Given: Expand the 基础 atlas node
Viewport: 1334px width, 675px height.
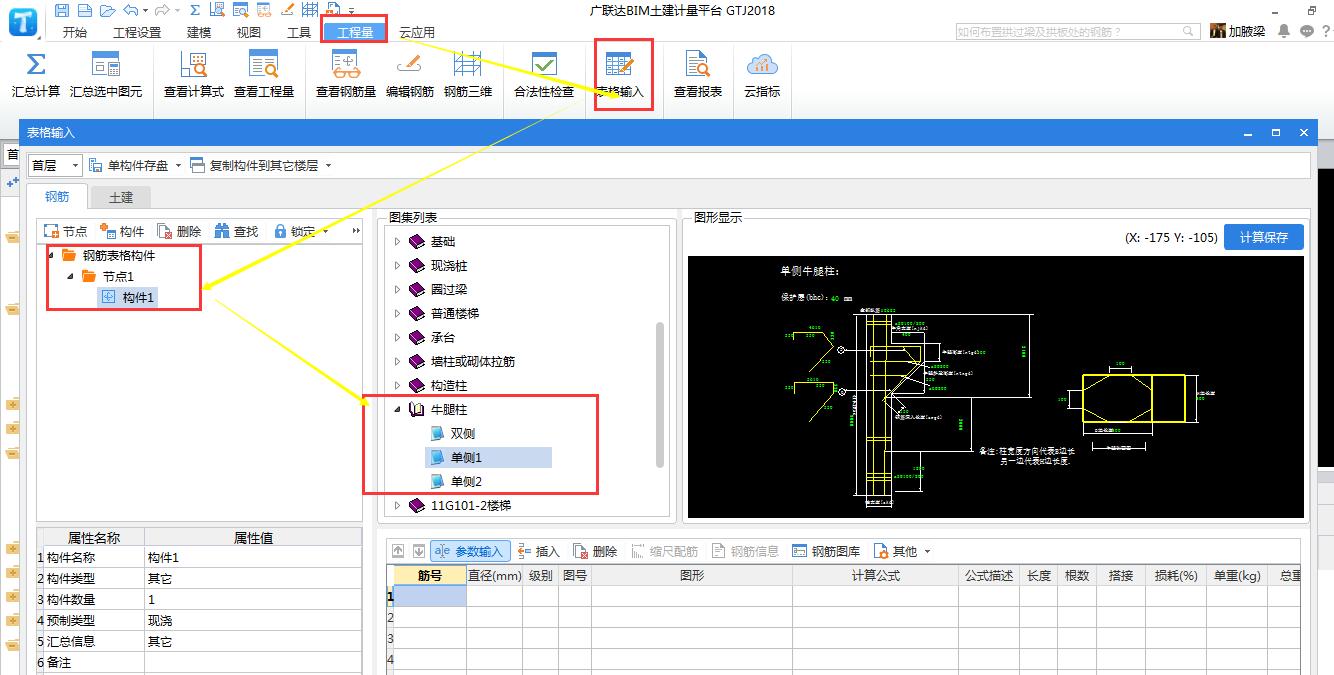Looking at the screenshot, I should [397, 242].
